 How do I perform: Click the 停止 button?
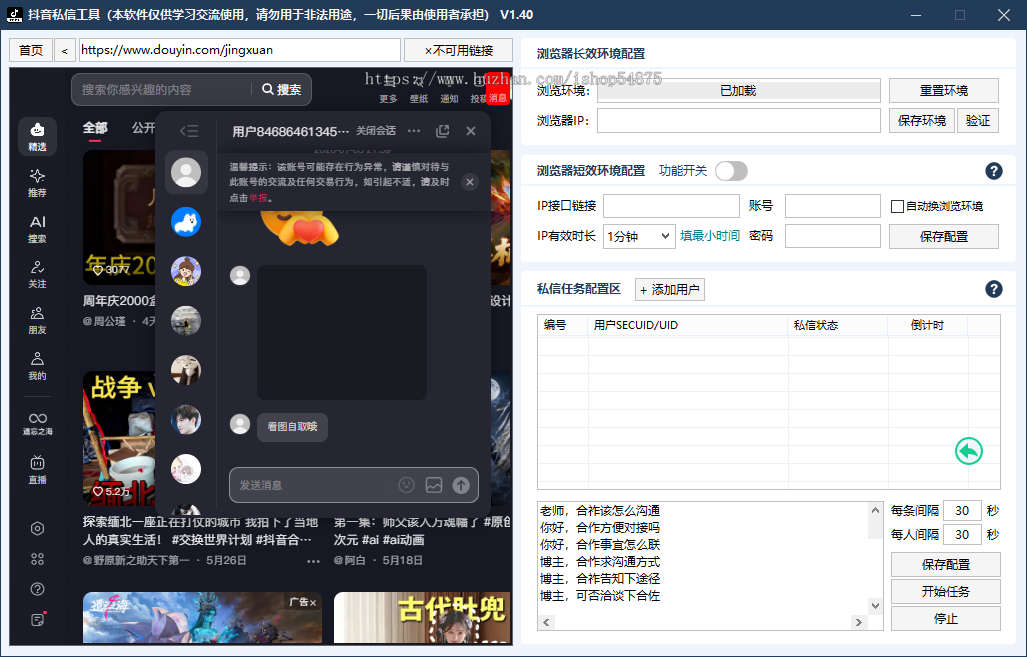(x=946, y=618)
